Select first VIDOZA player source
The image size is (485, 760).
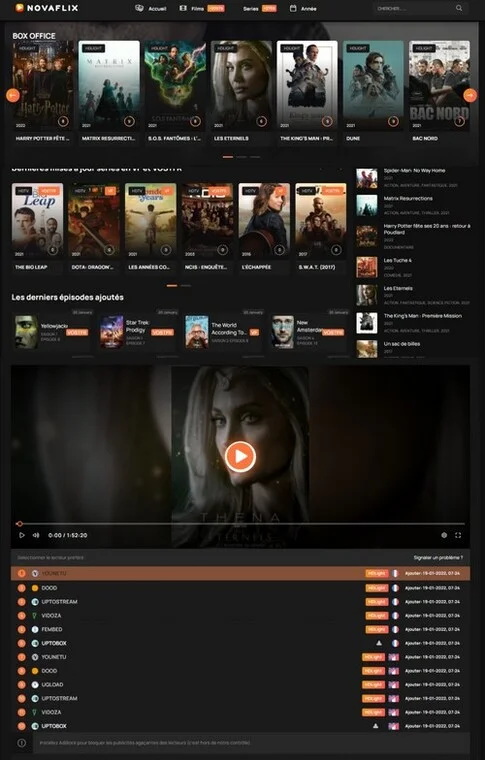(x=240, y=616)
